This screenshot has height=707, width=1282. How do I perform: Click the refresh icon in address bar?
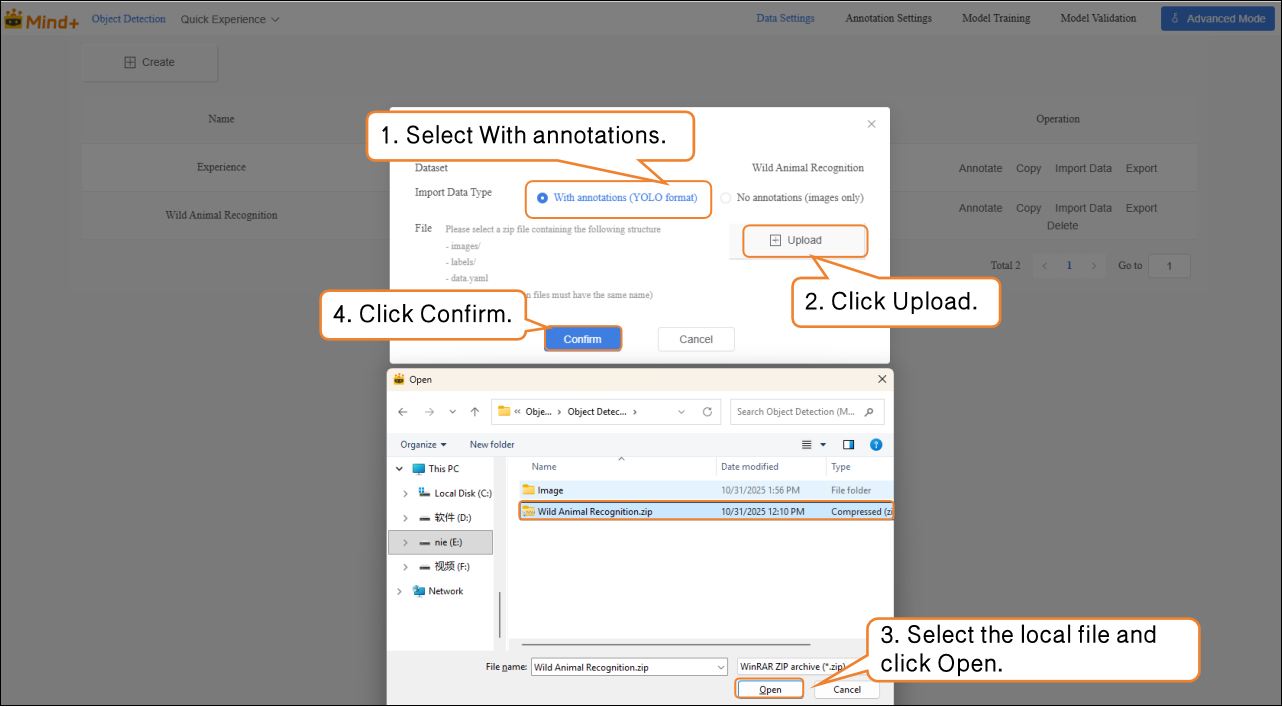pyautogui.click(x=707, y=412)
